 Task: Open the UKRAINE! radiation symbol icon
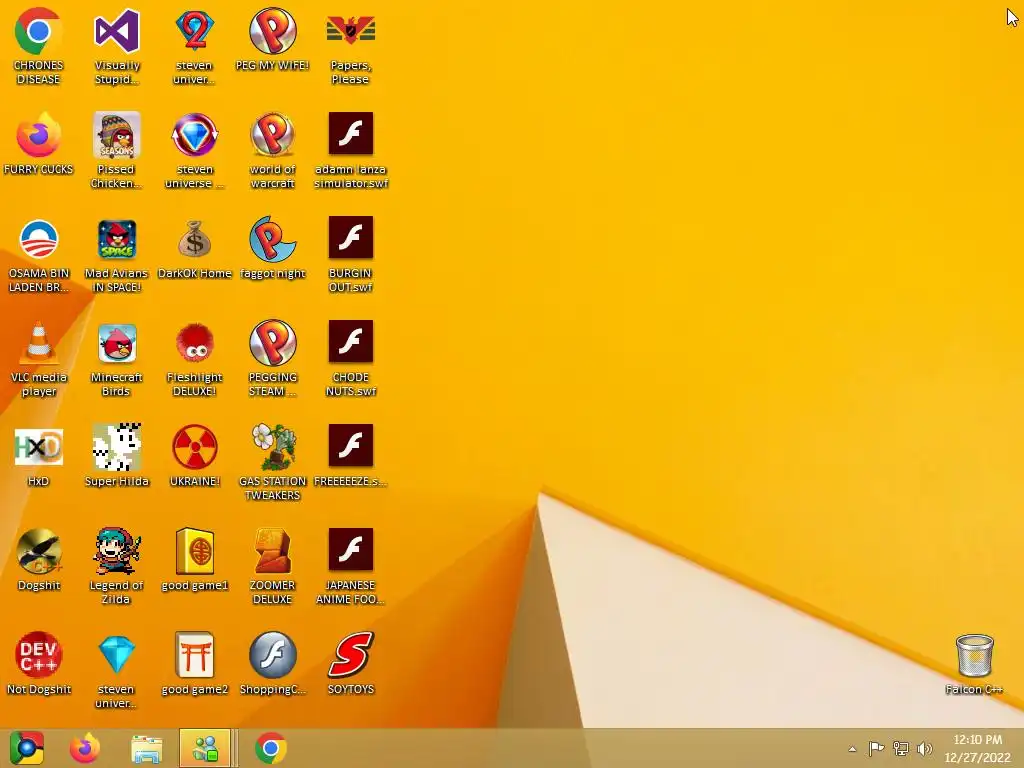(195, 456)
